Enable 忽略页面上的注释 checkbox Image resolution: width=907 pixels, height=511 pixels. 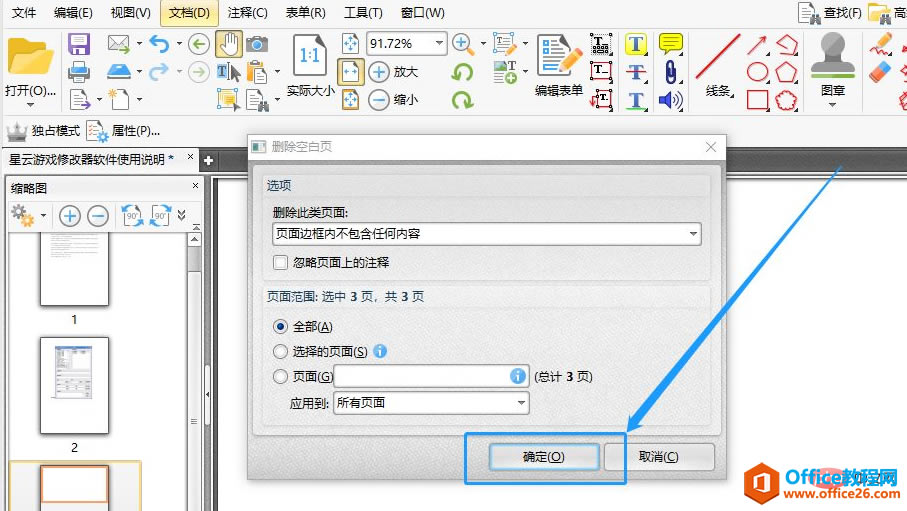point(281,263)
